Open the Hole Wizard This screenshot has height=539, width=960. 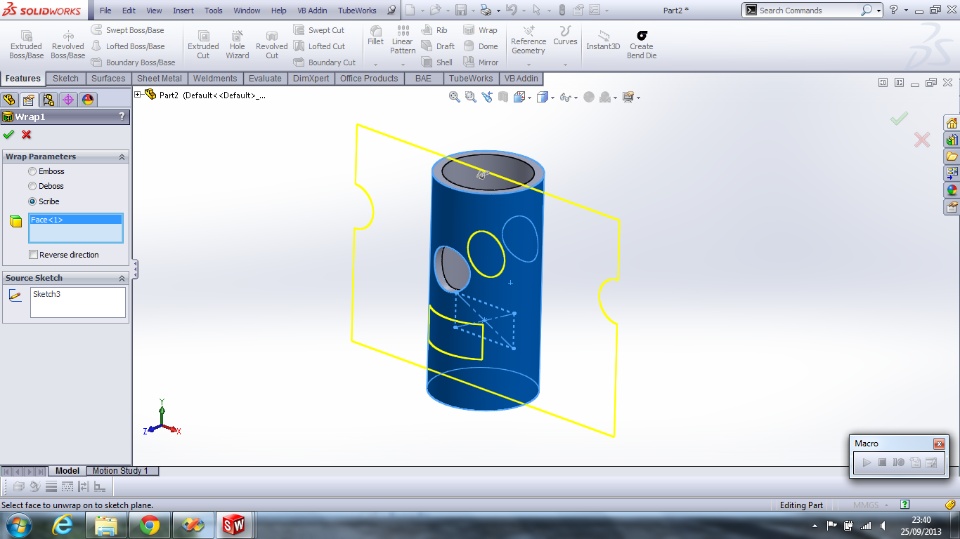[x=237, y=44]
